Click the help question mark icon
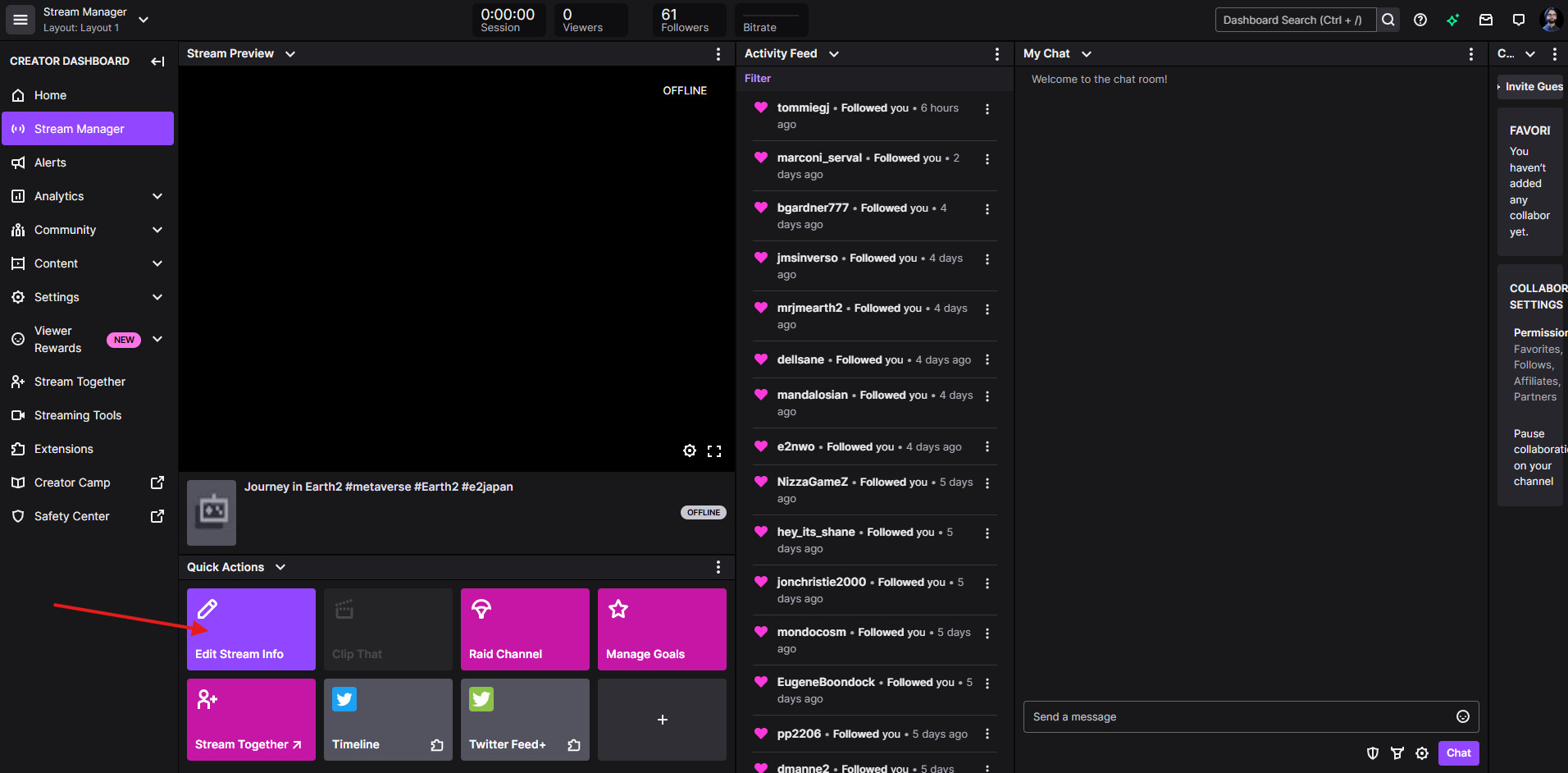This screenshot has height=773, width=1568. (x=1420, y=20)
